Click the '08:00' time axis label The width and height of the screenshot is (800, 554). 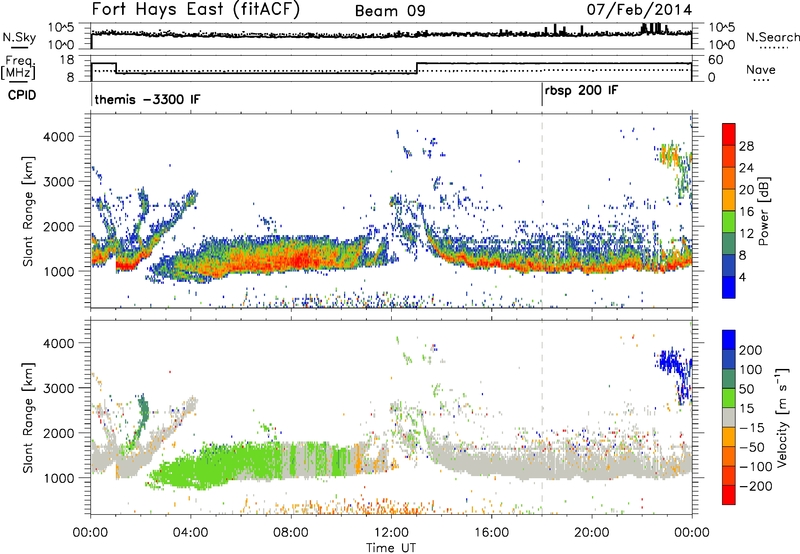tap(291, 533)
